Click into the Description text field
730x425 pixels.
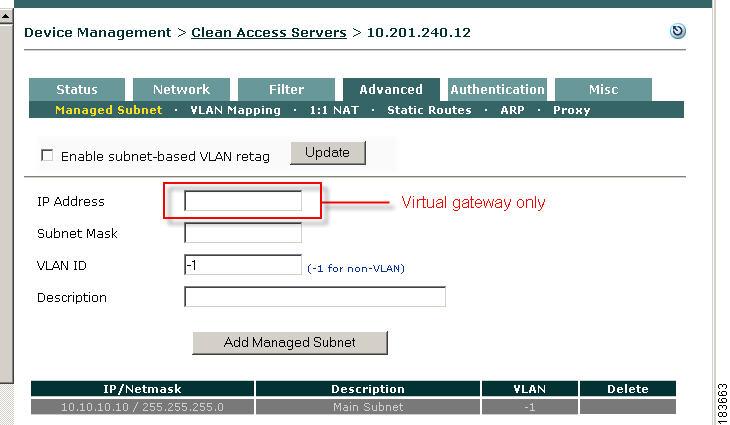[x=315, y=297]
